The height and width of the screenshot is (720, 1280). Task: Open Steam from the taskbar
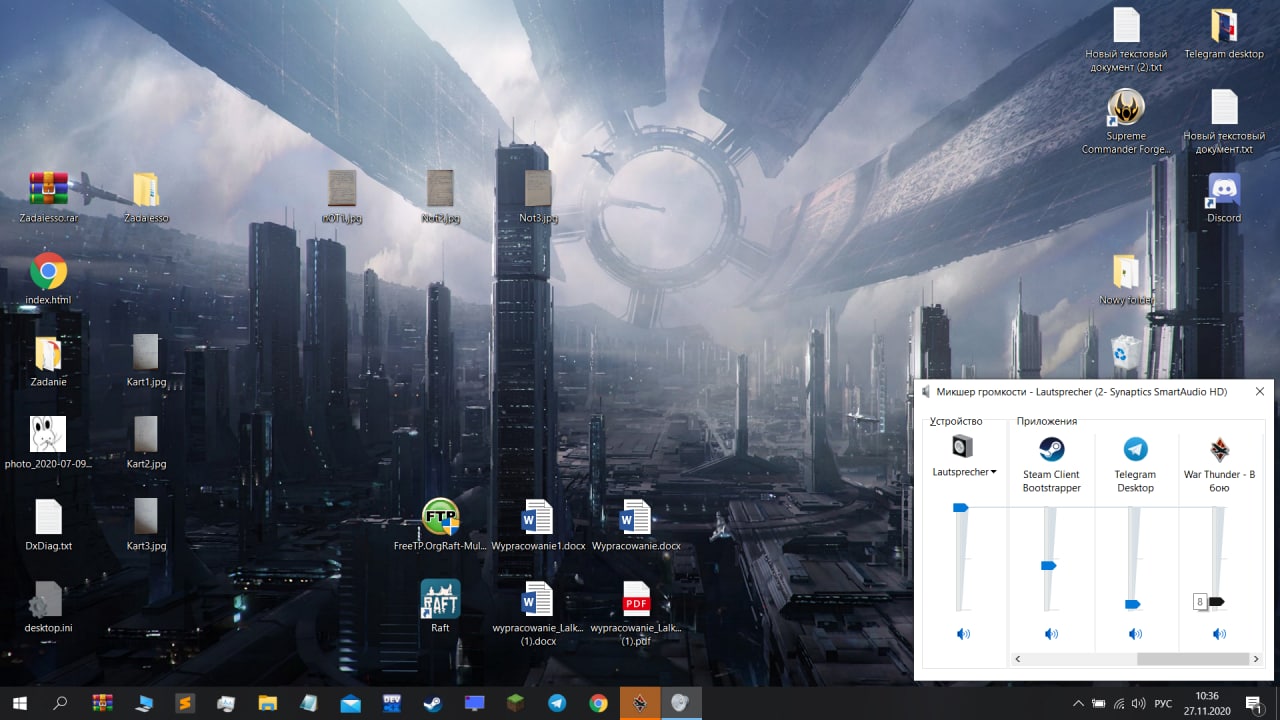[x=433, y=703]
